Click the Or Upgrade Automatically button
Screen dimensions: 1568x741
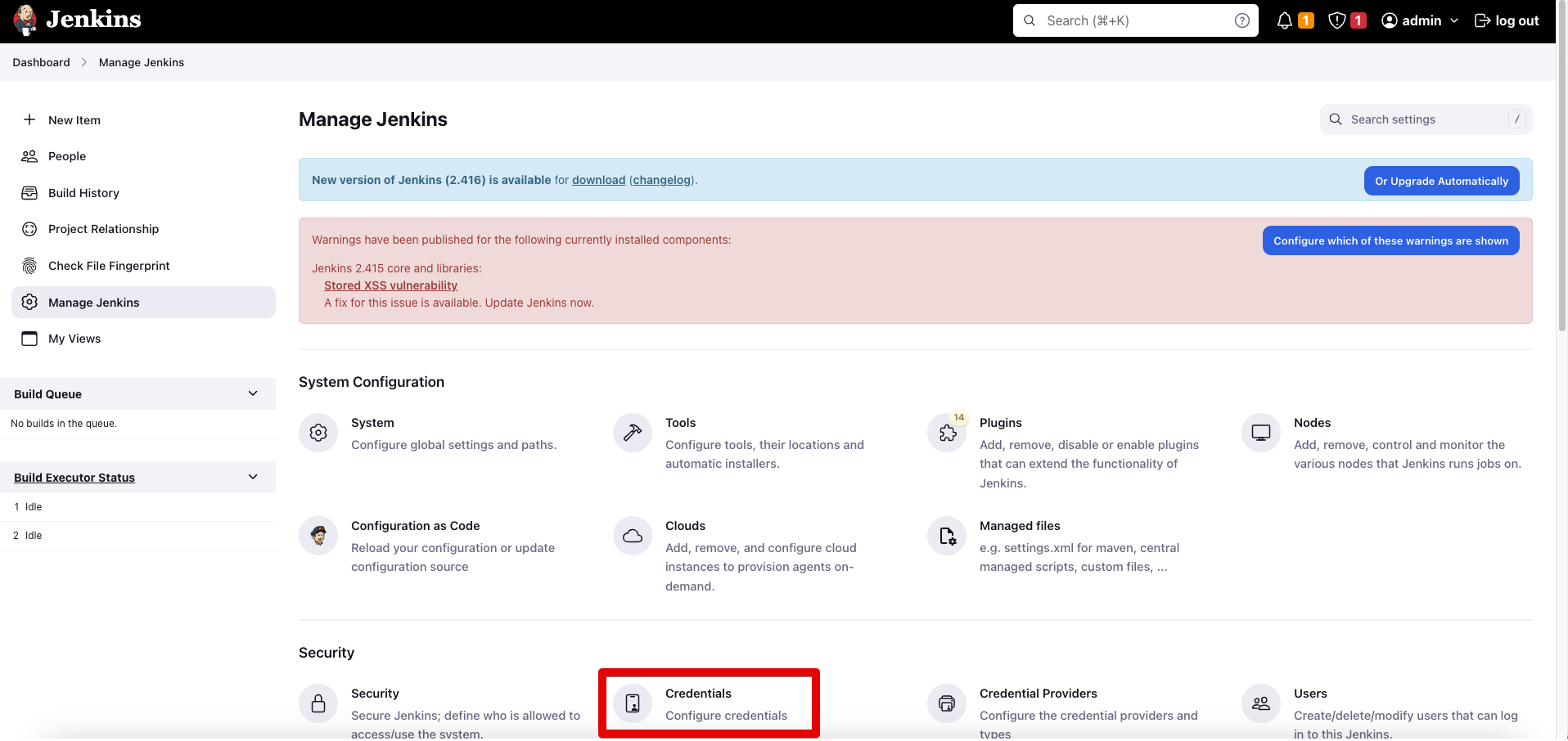(1441, 181)
